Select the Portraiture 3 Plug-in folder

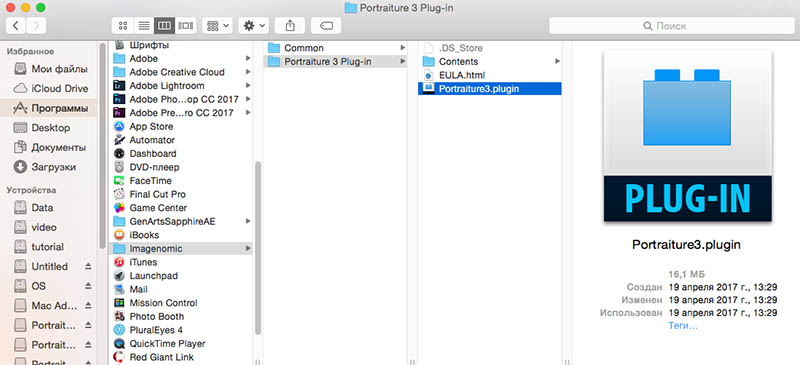tap(336, 62)
